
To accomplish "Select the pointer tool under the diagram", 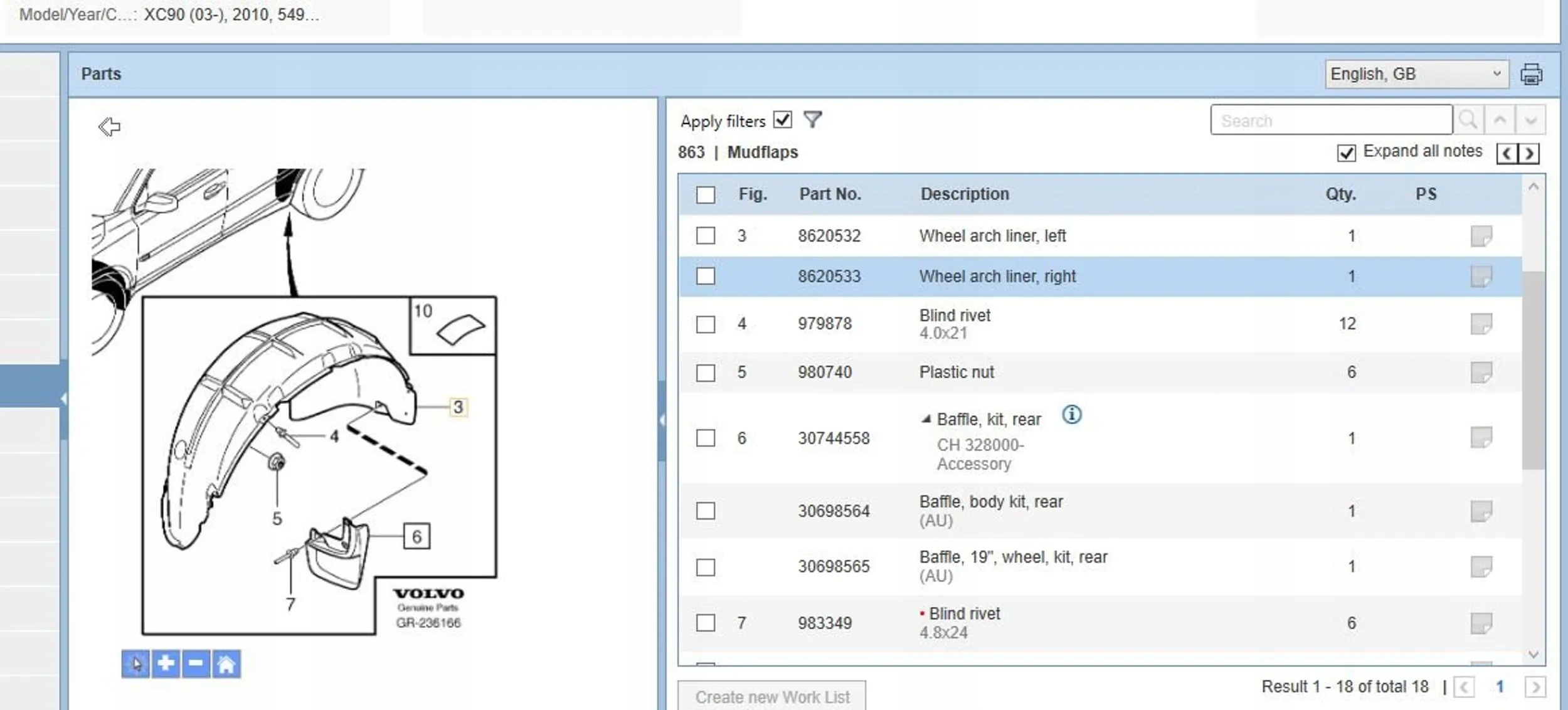I will [135, 664].
